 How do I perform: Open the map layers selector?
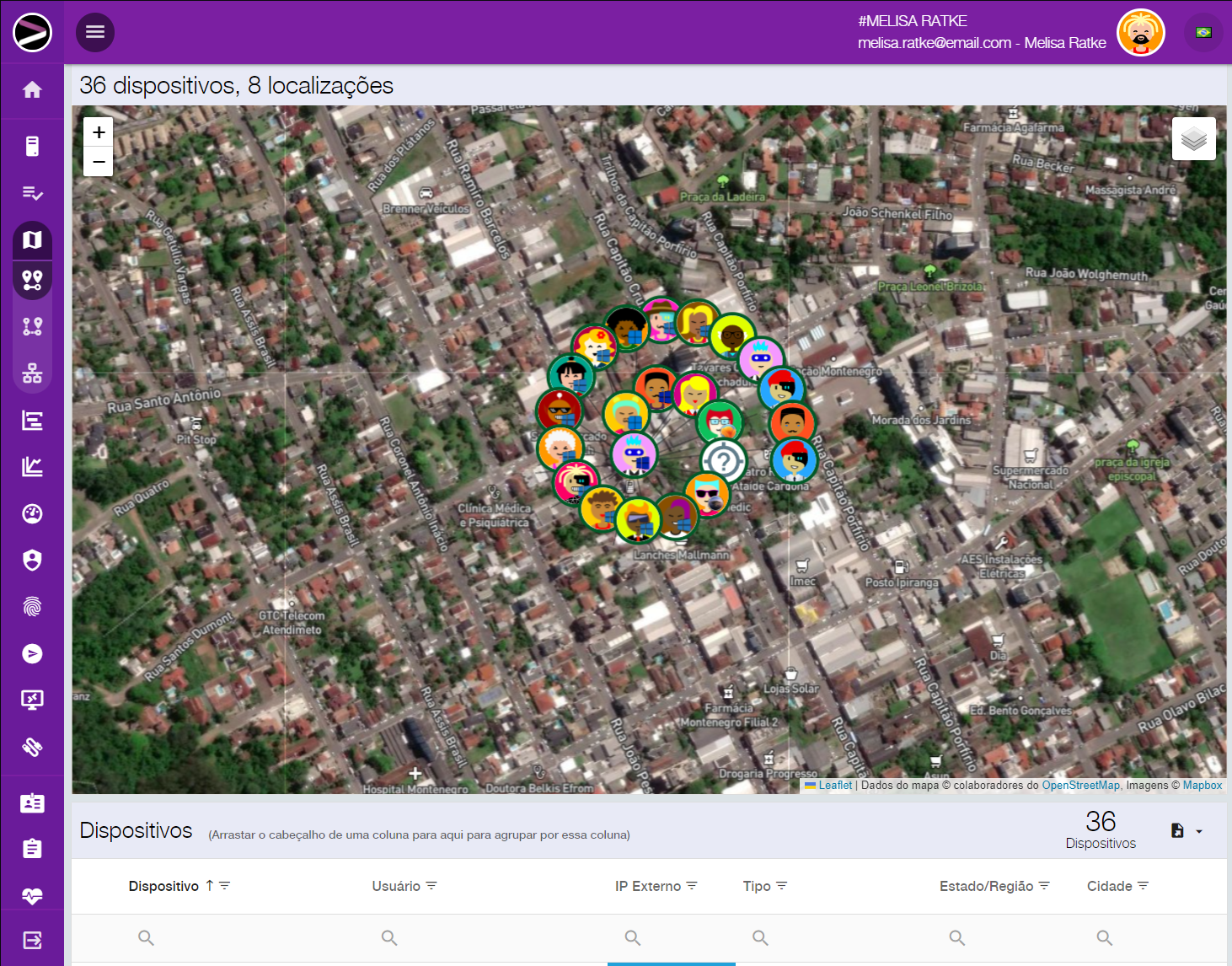pyautogui.click(x=1193, y=139)
